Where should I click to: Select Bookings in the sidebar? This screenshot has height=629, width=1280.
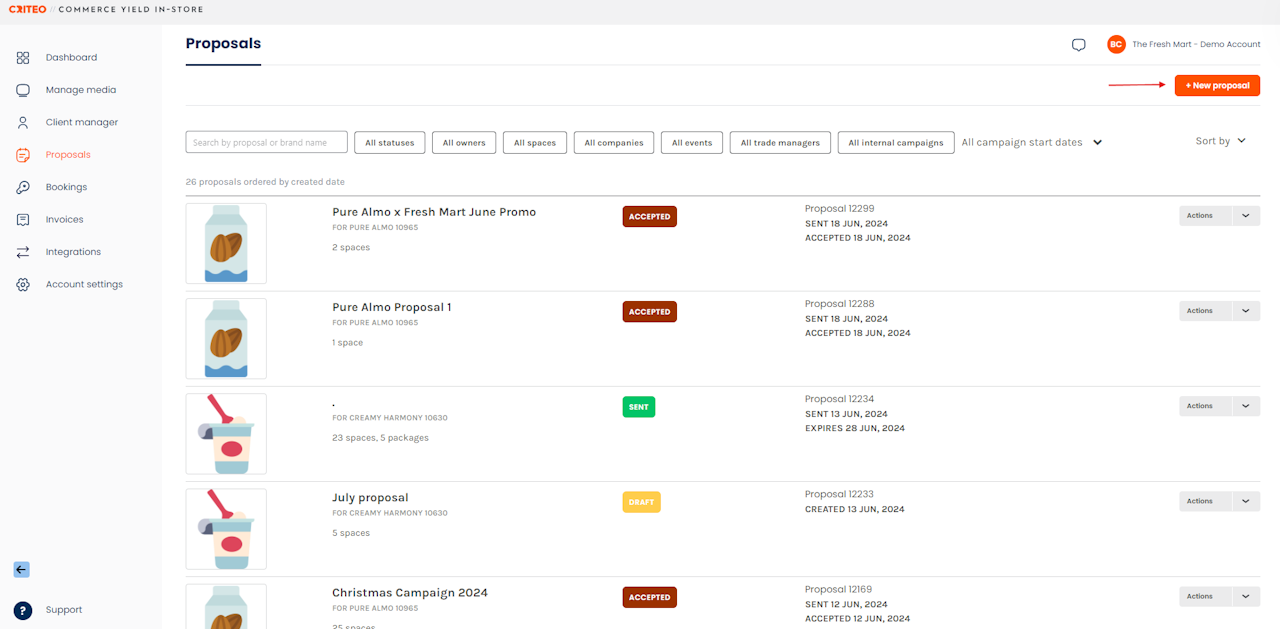pos(66,187)
